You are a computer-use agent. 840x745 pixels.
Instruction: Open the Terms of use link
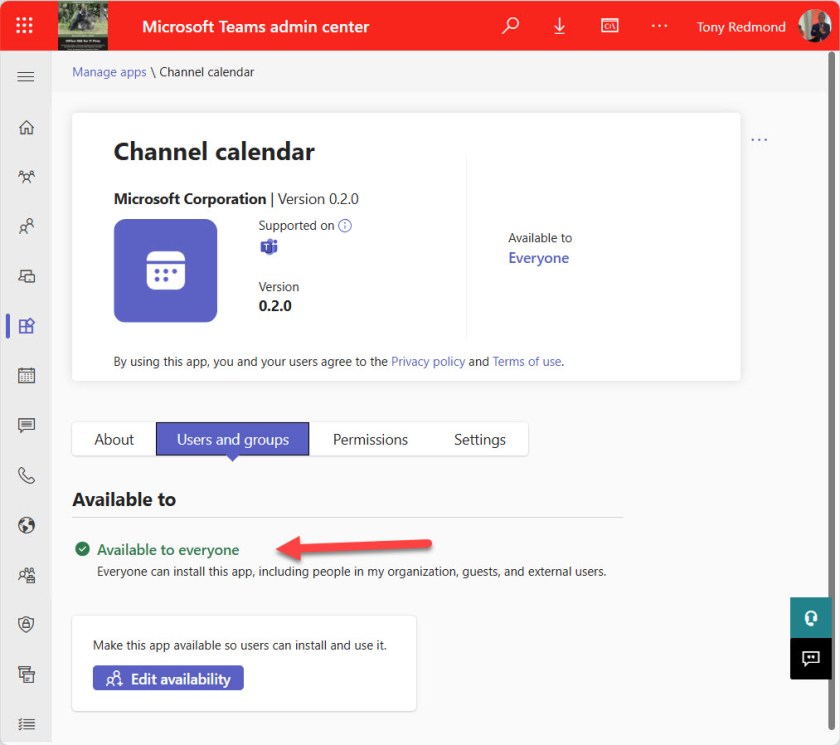coord(527,362)
